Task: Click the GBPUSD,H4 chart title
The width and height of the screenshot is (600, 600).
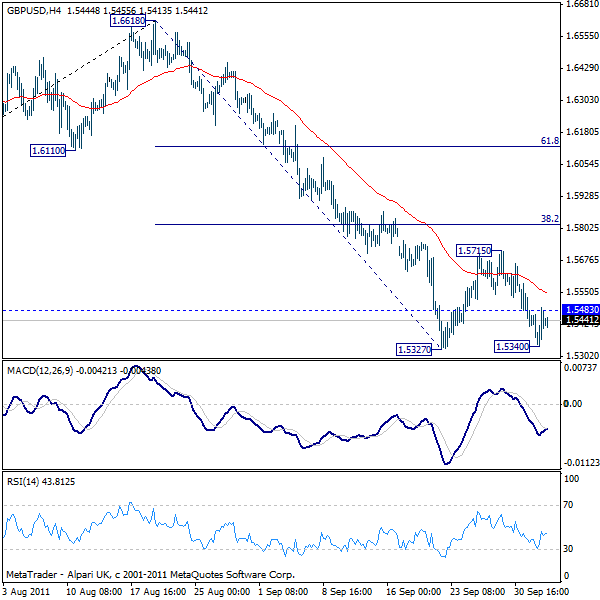Action: click(34, 11)
